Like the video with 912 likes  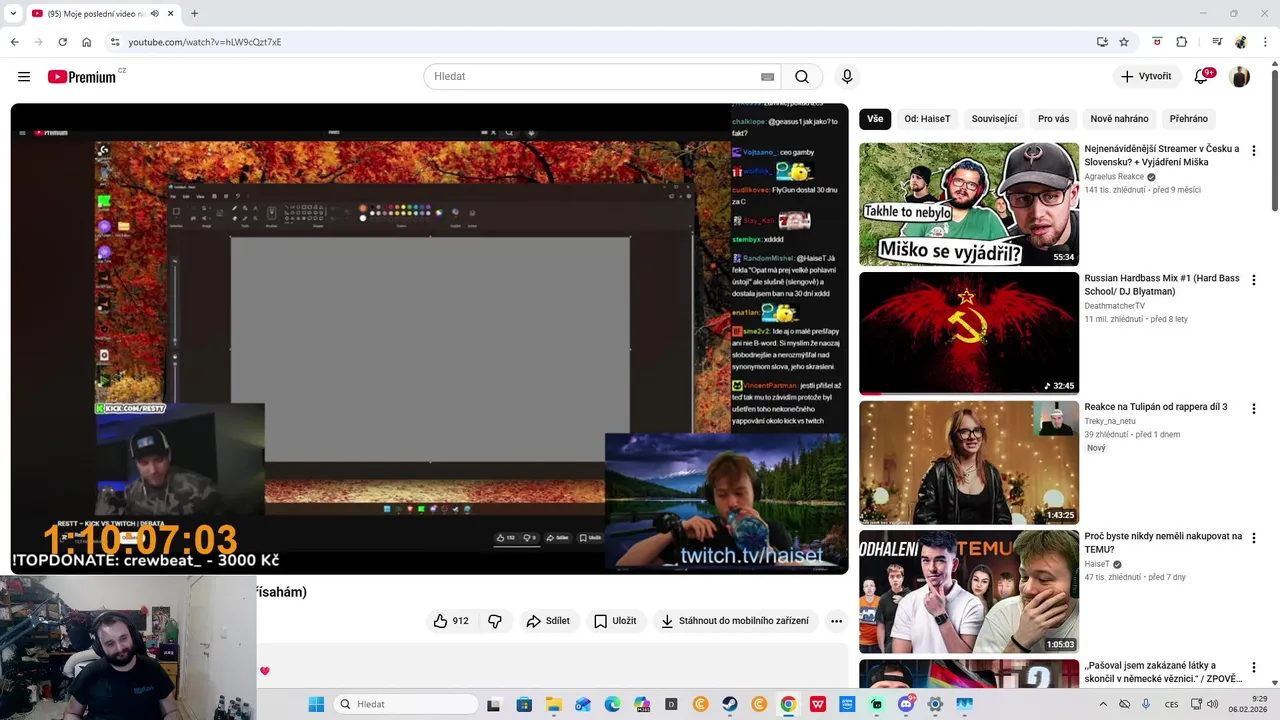click(450, 621)
